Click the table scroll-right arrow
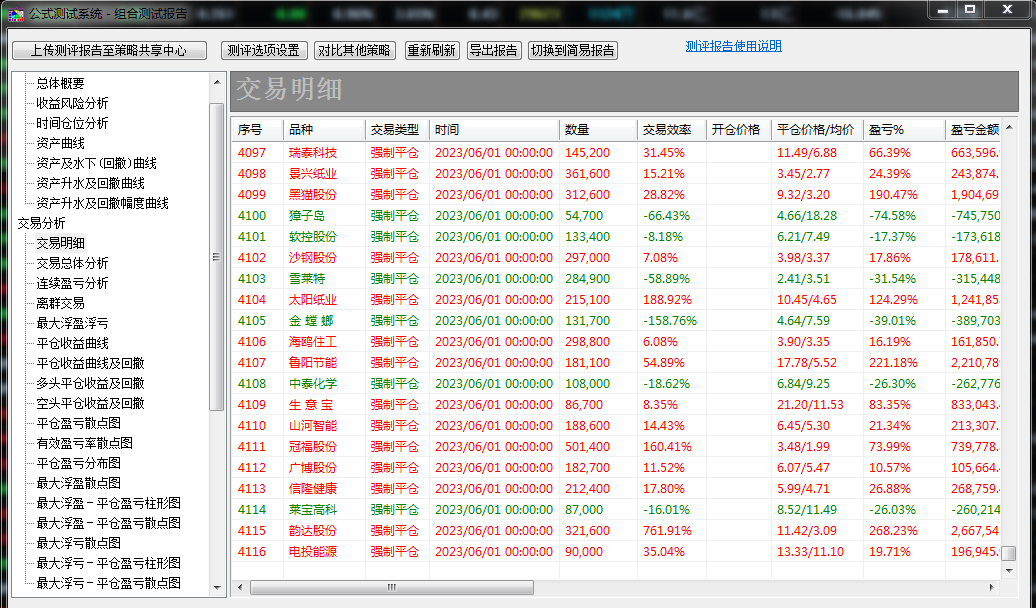Screen dimensions: 1036x608 [x=991, y=587]
